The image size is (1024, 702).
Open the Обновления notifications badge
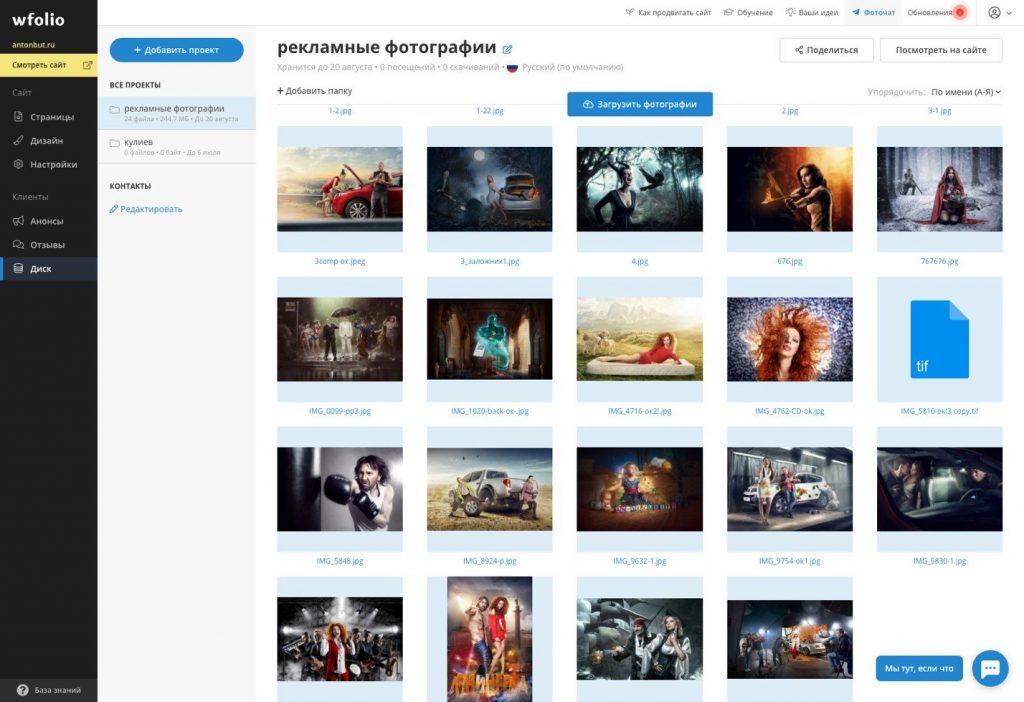[960, 12]
